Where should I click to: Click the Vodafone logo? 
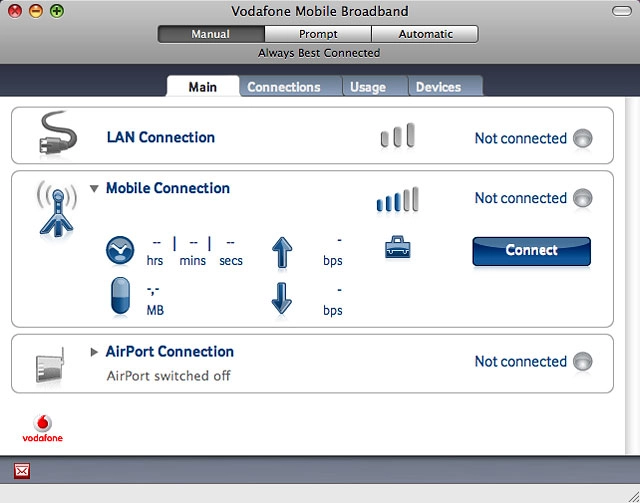(42, 427)
